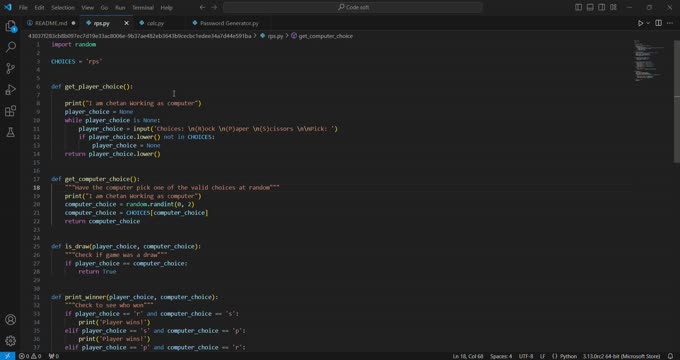Open More Actions ellipsis in editor toolbar

pyautogui.click(x=670, y=23)
